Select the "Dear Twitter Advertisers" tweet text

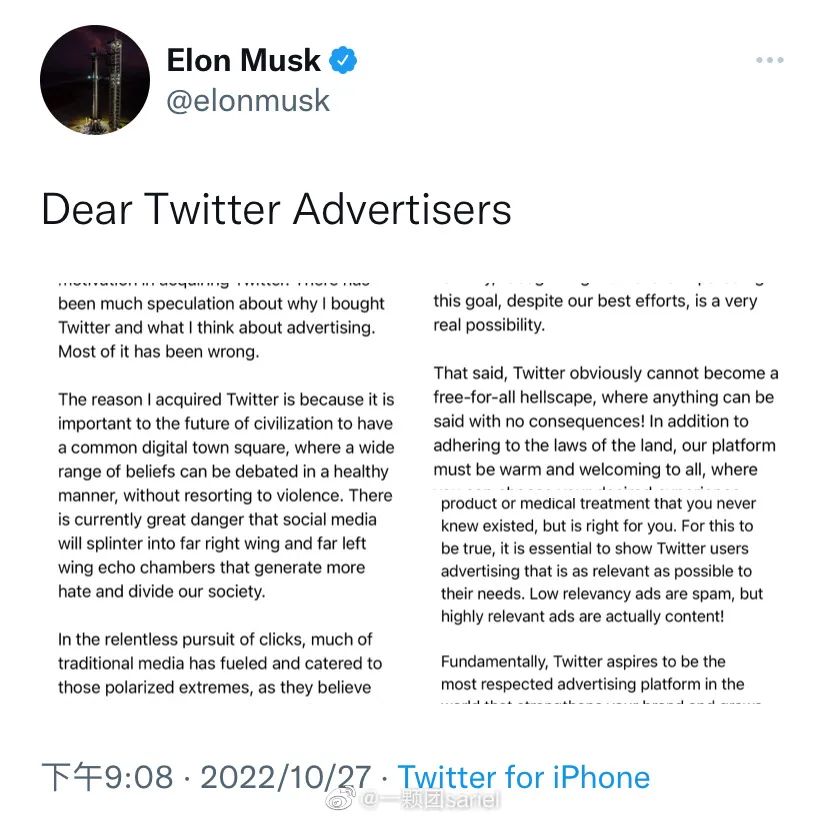click(276, 209)
